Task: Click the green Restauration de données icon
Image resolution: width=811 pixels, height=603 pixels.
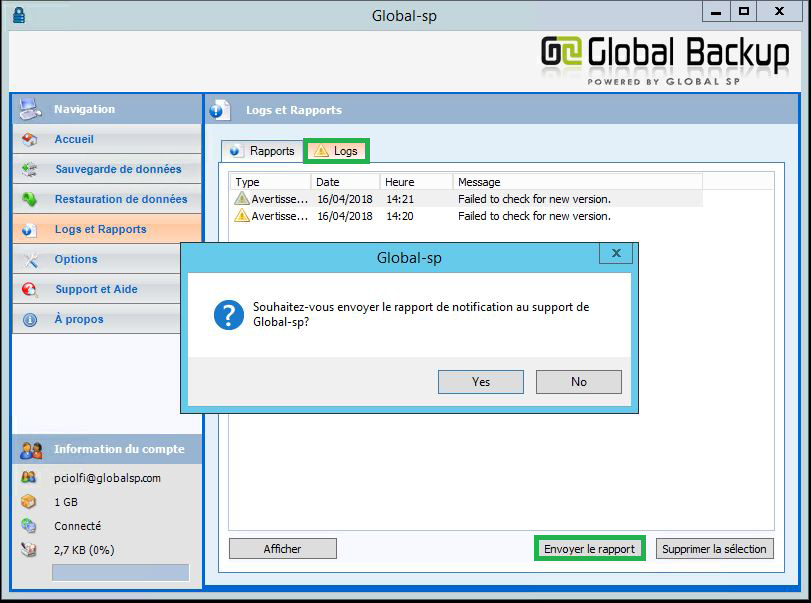Action: (x=30, y=200)
